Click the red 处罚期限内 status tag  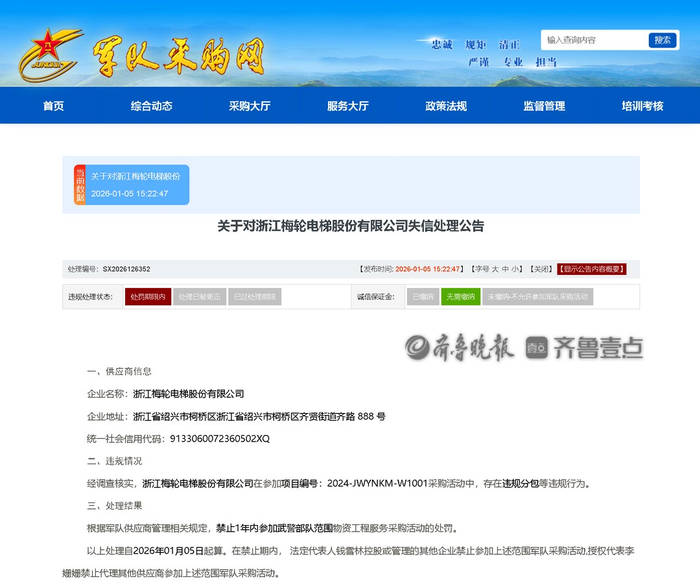click(148, 297)
